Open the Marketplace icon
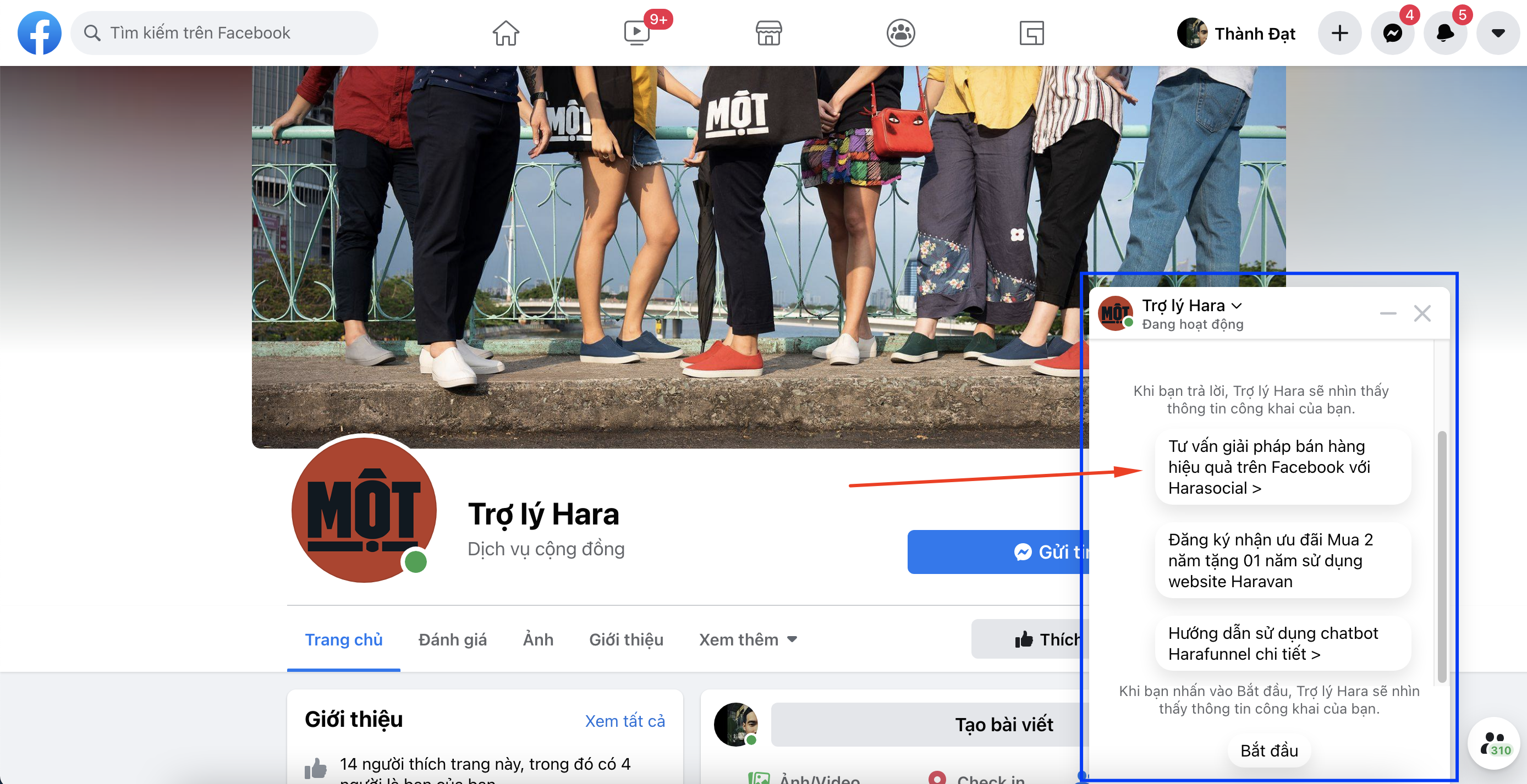This screenshot has width=1527, height=784. (x=769, y=32)
